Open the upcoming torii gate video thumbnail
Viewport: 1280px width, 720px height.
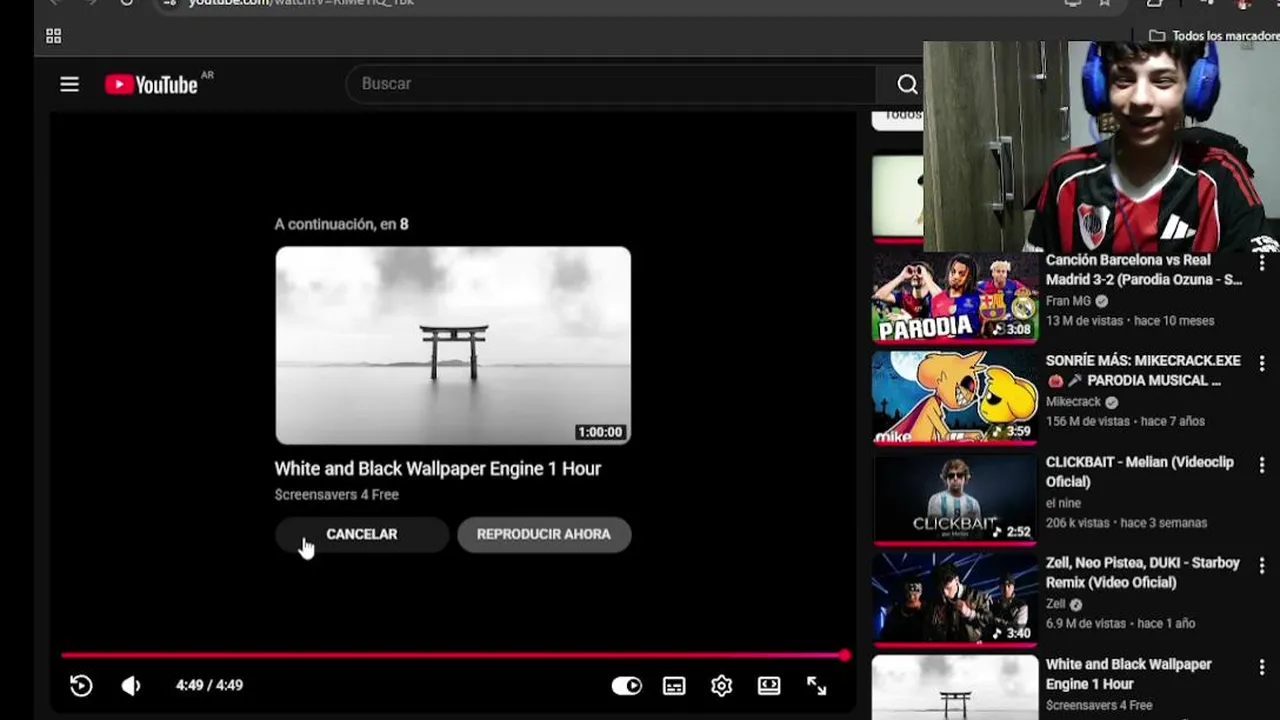(453, 345)
